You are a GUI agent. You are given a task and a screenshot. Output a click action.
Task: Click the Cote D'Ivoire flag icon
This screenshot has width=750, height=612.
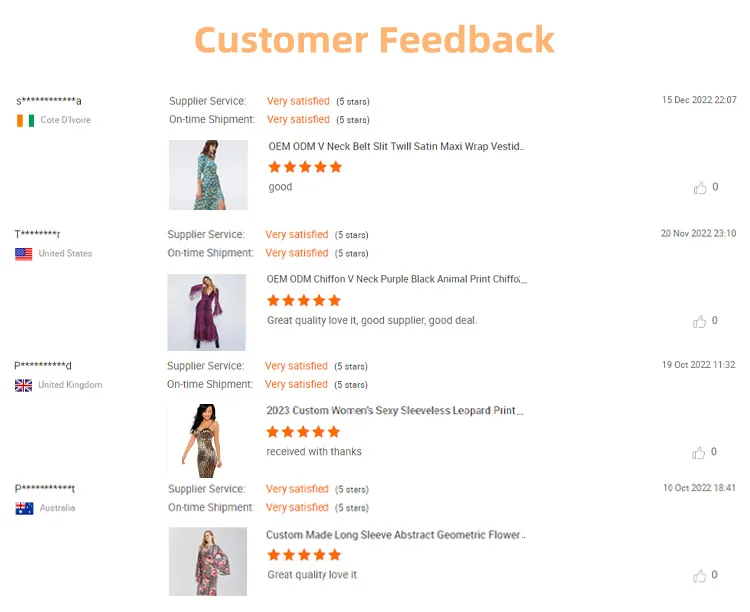[25, 121]
